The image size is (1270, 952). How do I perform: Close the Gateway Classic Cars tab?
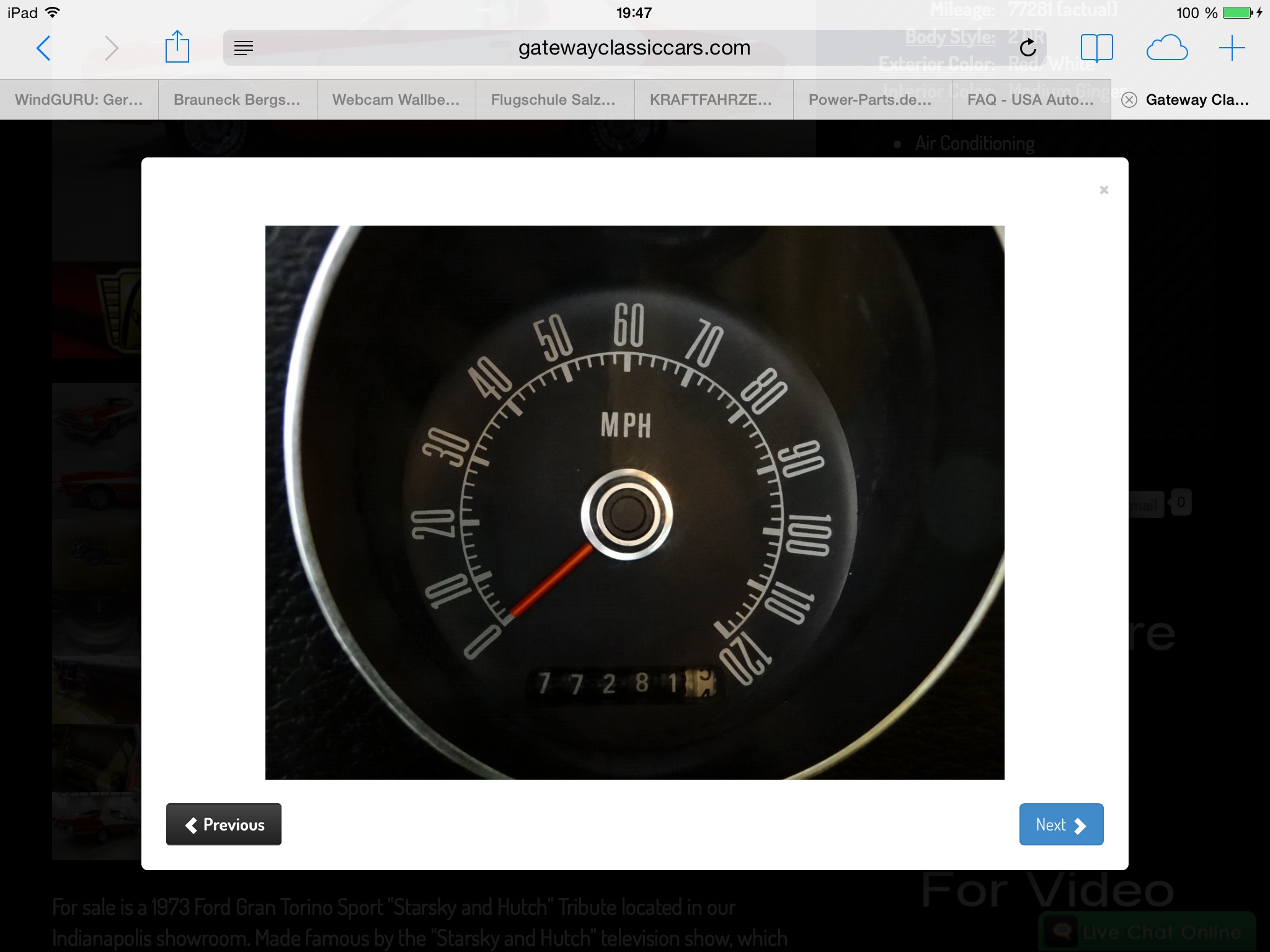[x=1129, y=100]
